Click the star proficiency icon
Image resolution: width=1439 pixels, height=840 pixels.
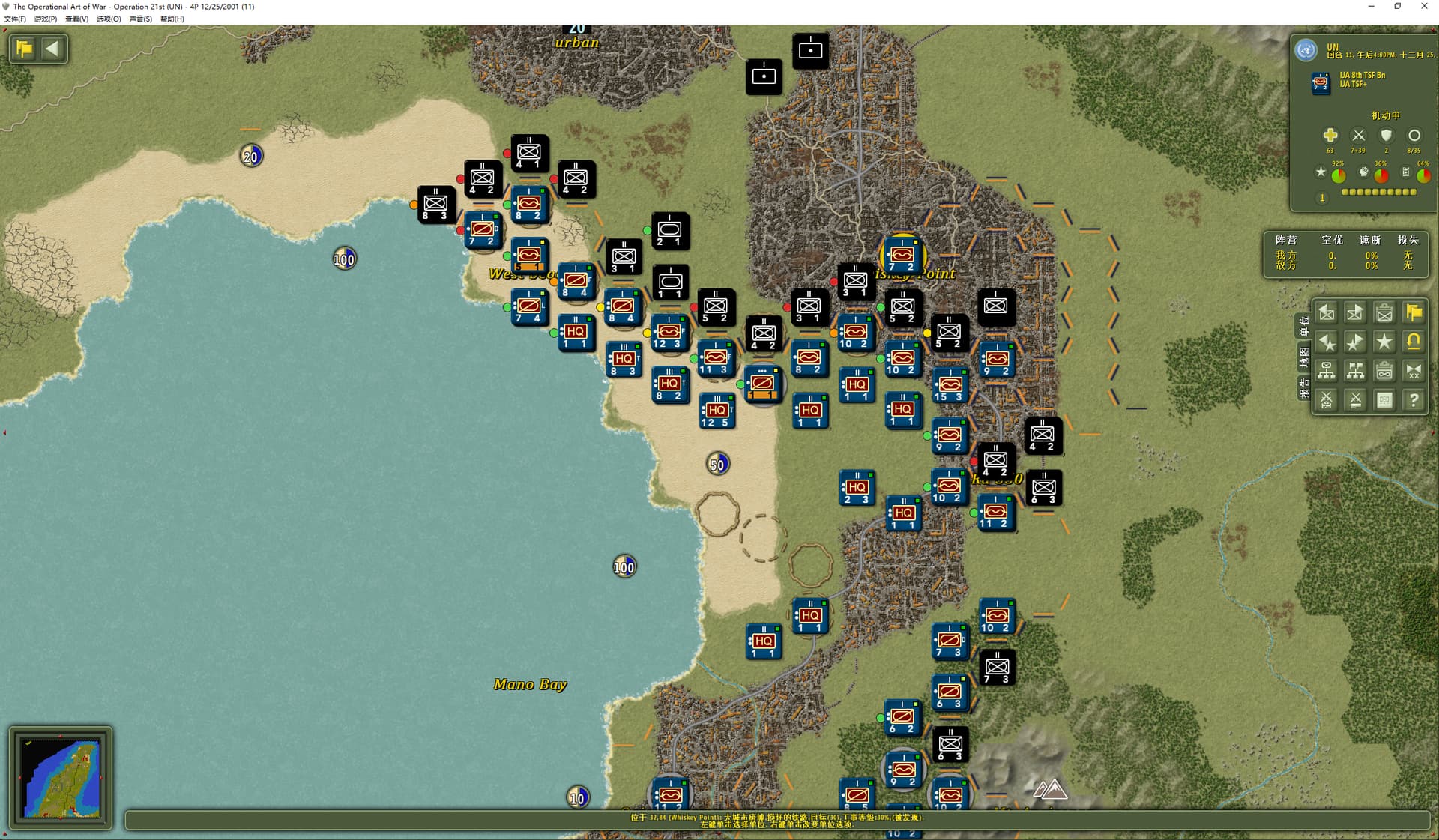point(1321,172)
